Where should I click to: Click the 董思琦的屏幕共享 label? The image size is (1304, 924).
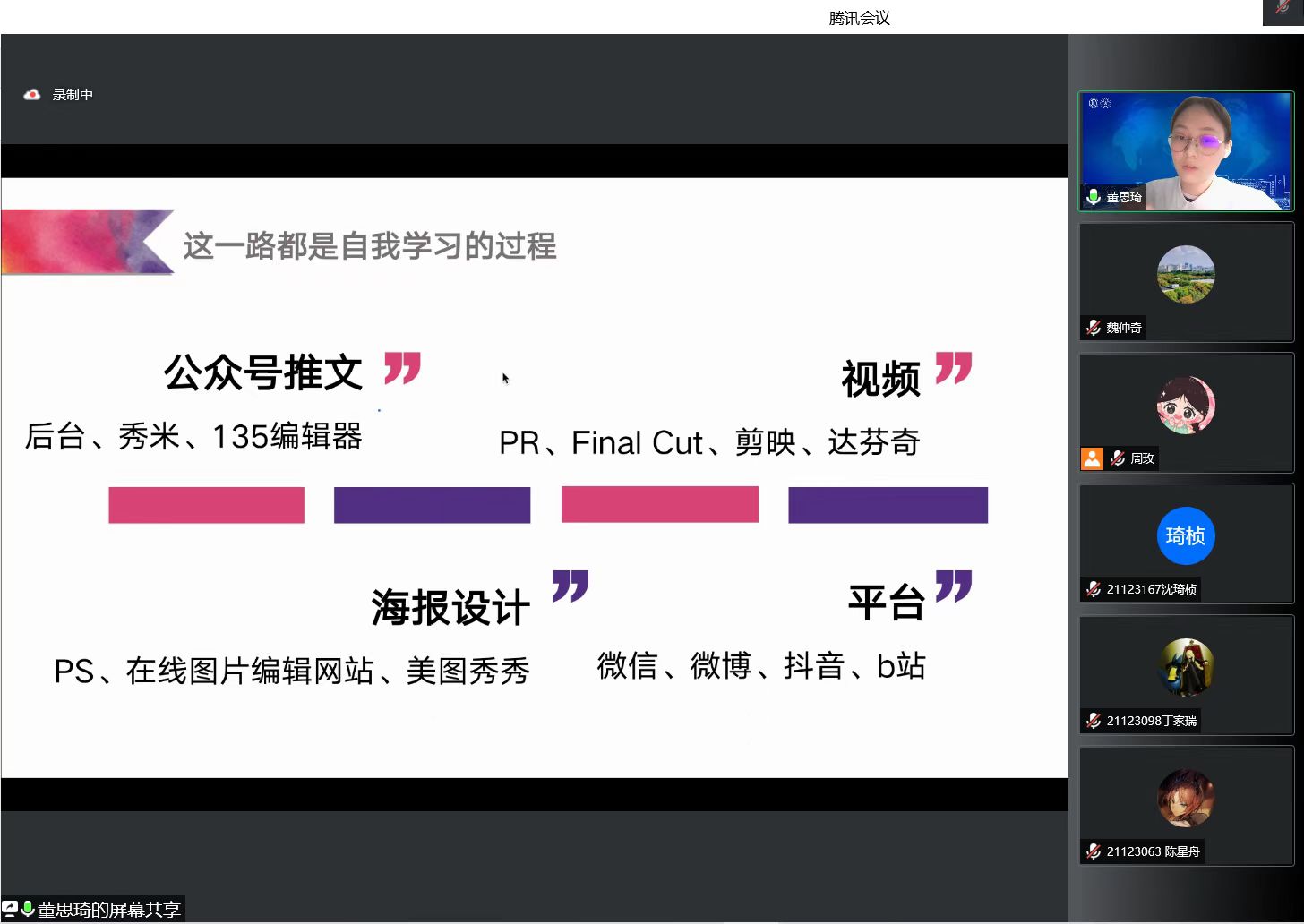[108, 910]
